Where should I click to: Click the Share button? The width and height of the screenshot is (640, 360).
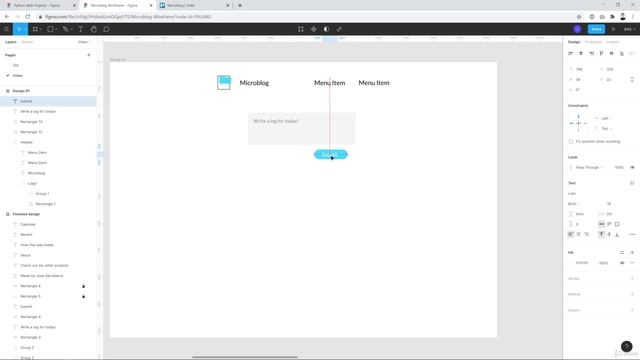[596, 29]
